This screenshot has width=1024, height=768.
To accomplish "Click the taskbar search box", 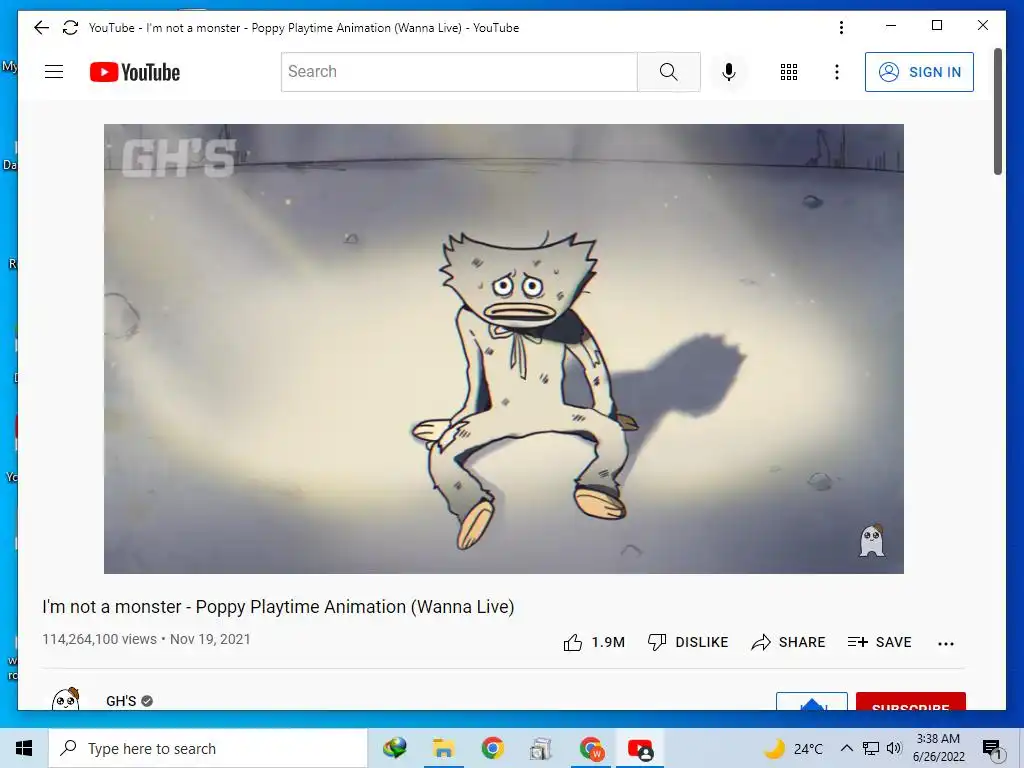I will pyautogui.click(x=208, y=748).
